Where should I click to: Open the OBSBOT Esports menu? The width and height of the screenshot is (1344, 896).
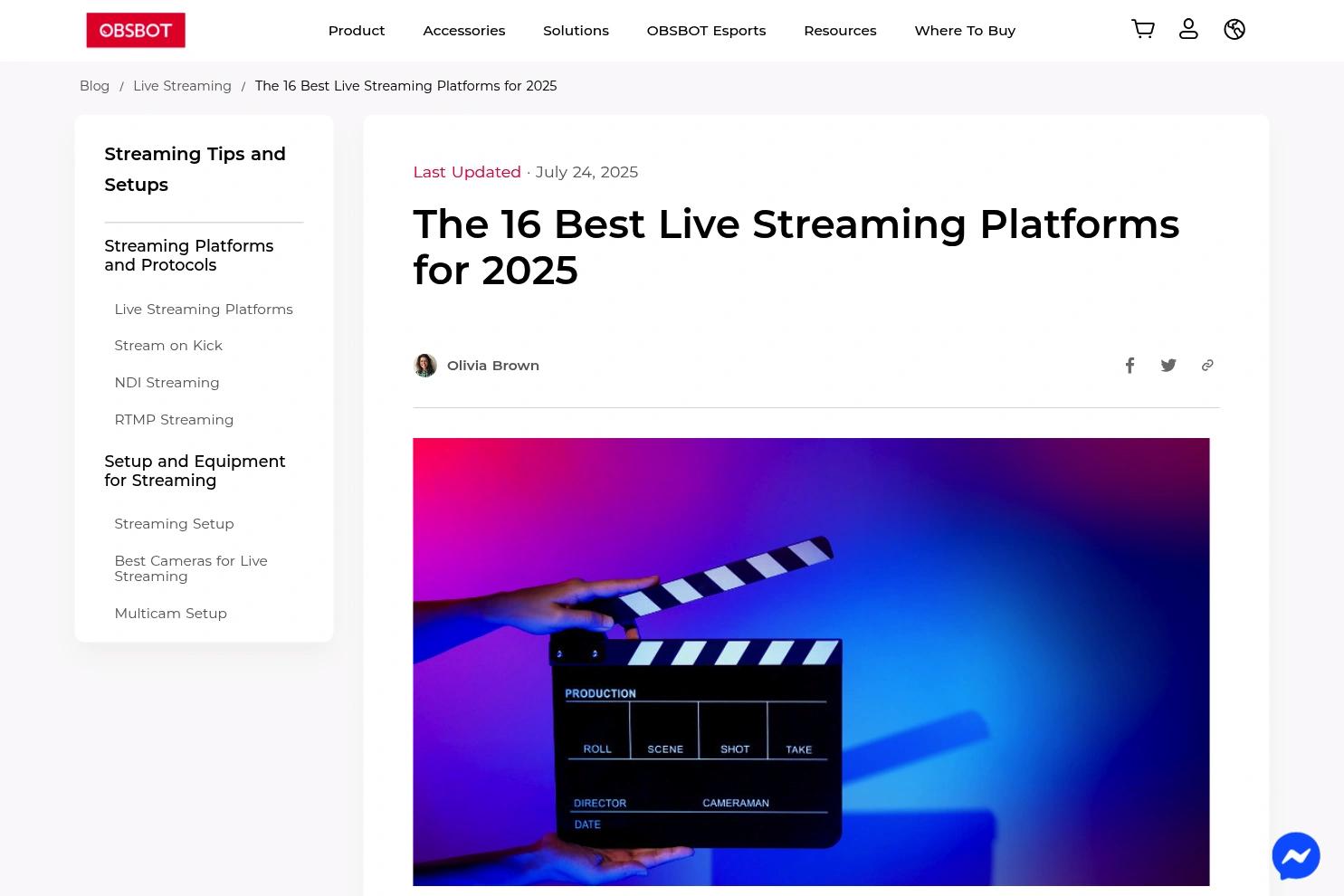(706, 31)
